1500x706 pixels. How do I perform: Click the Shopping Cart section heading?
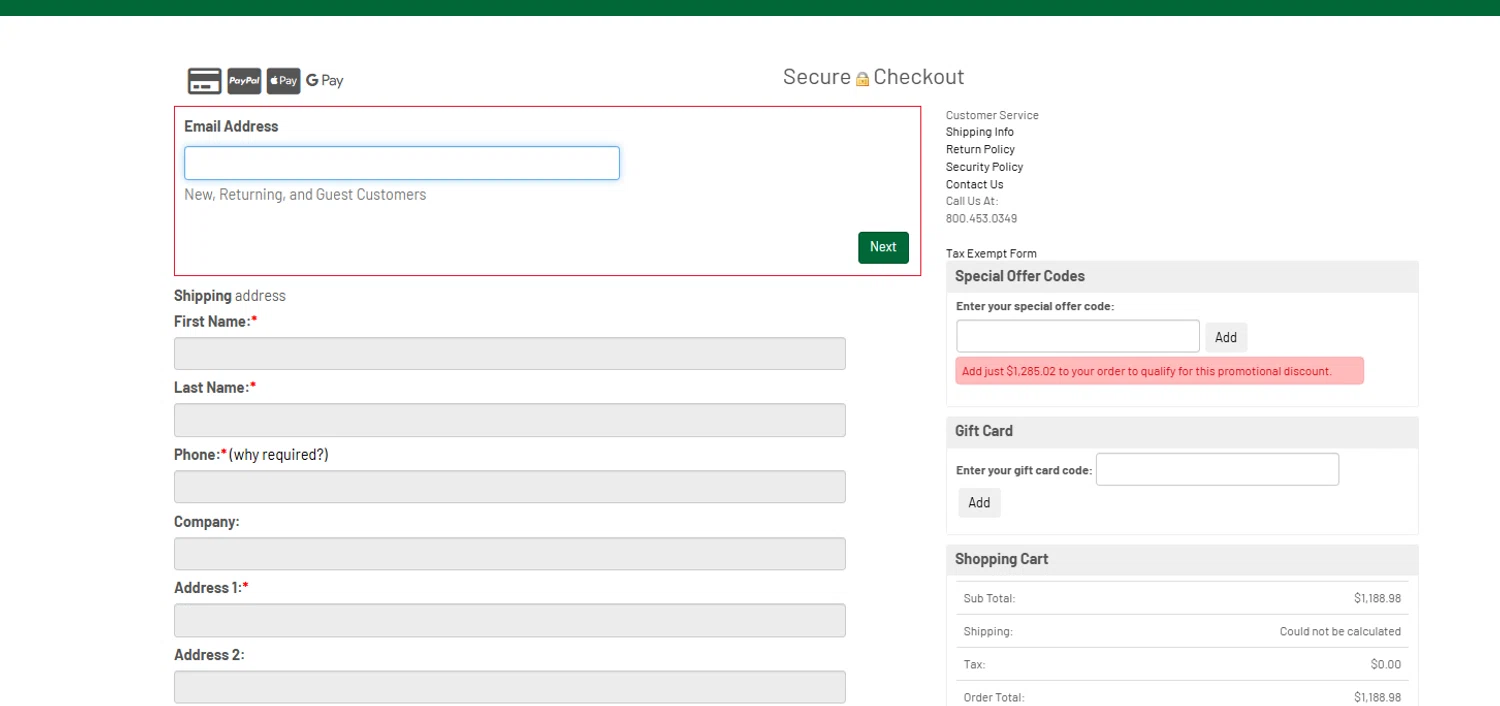(x=1002, y=559)
